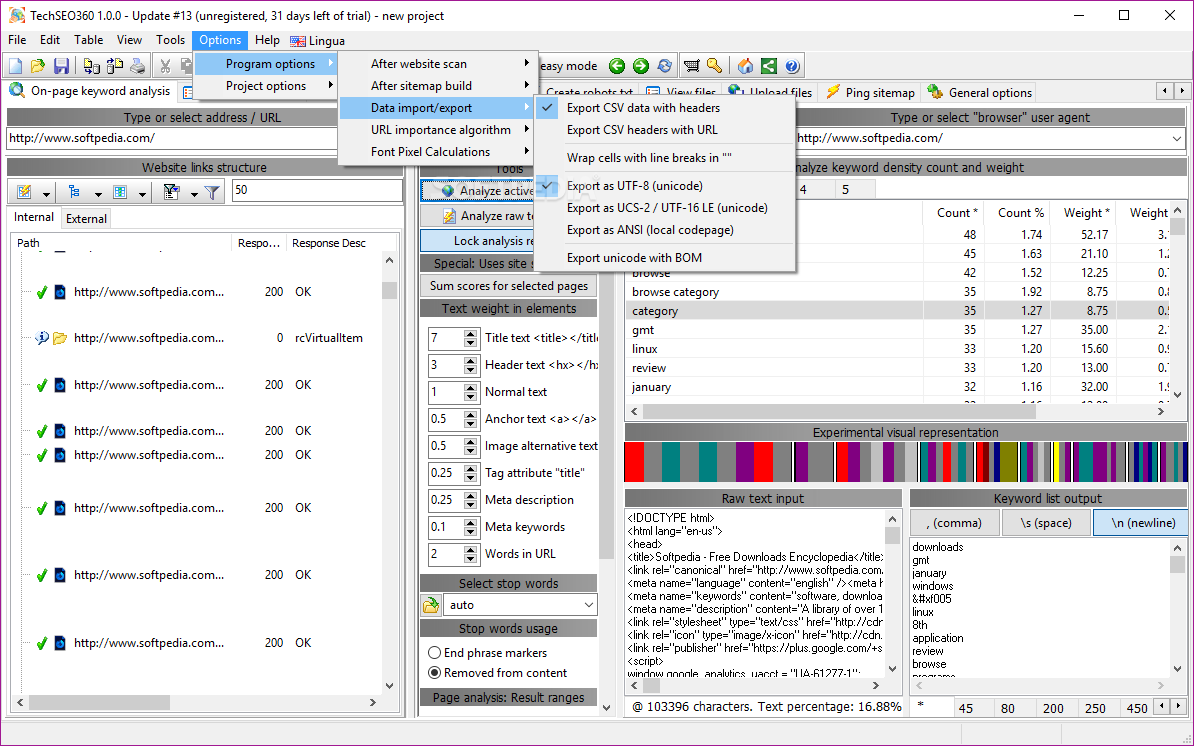Image resolution: width=1194 pixels, height=746 pixels.
Task: Open the After sitemap build entry
Action: click(436, 86)
